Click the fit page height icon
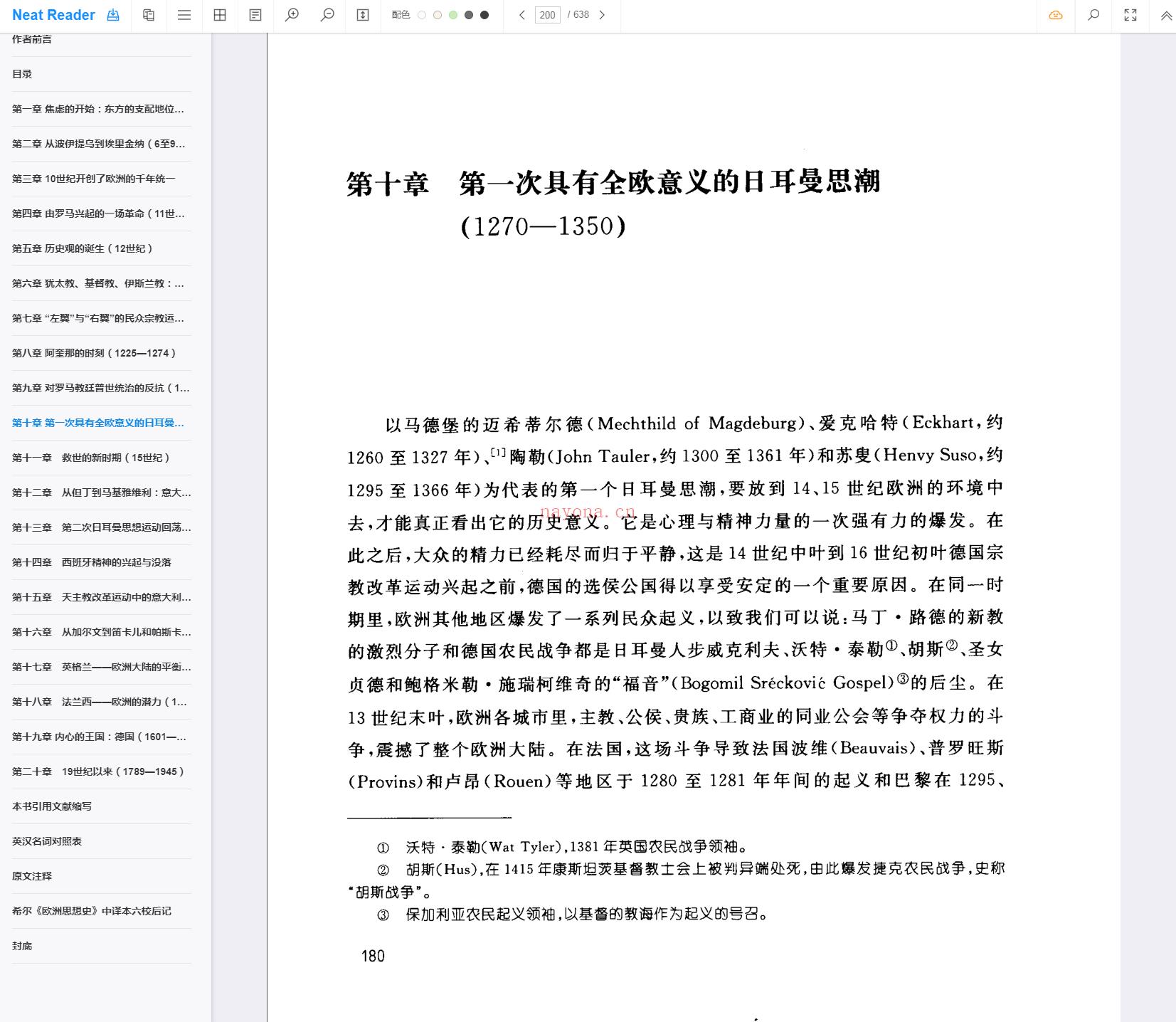The width and height of the screenshot is (1176, 1022). coord(363,15)
